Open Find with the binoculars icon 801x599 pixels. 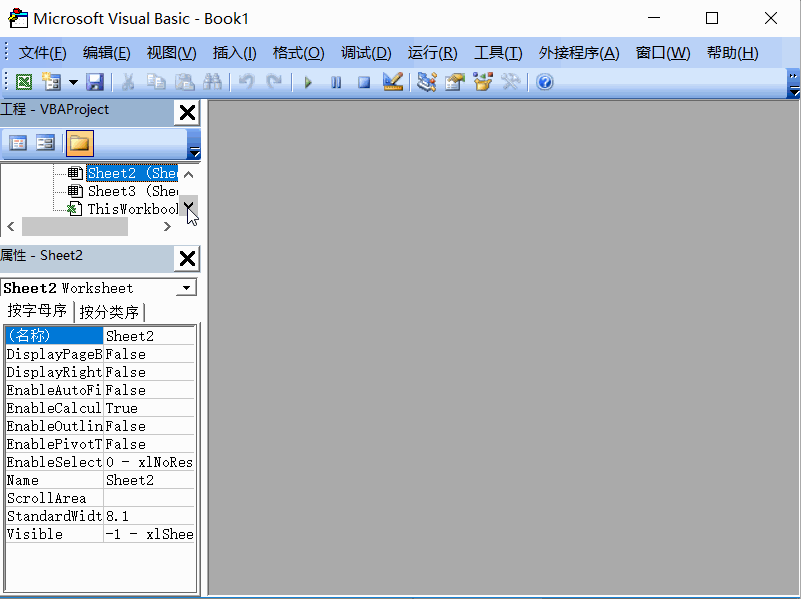[x=213, y=82]
